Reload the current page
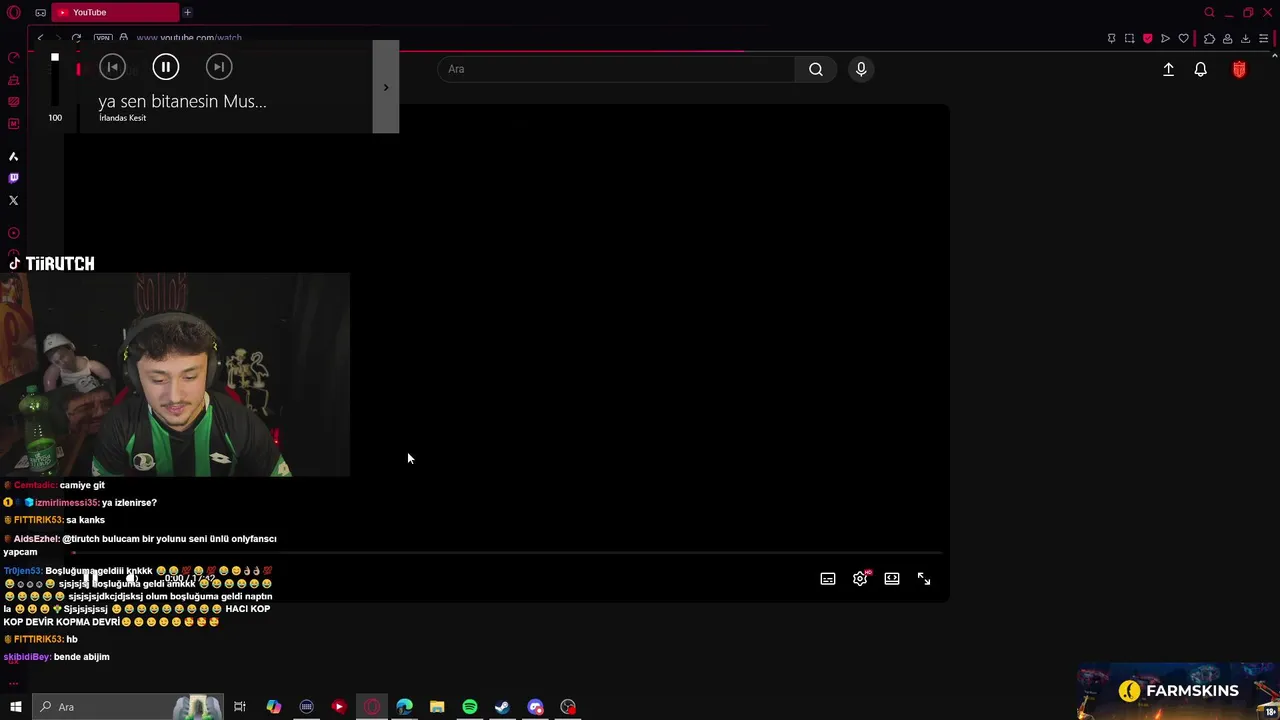The width and height of the screenshot is (1280, 720). click(76, 38)
